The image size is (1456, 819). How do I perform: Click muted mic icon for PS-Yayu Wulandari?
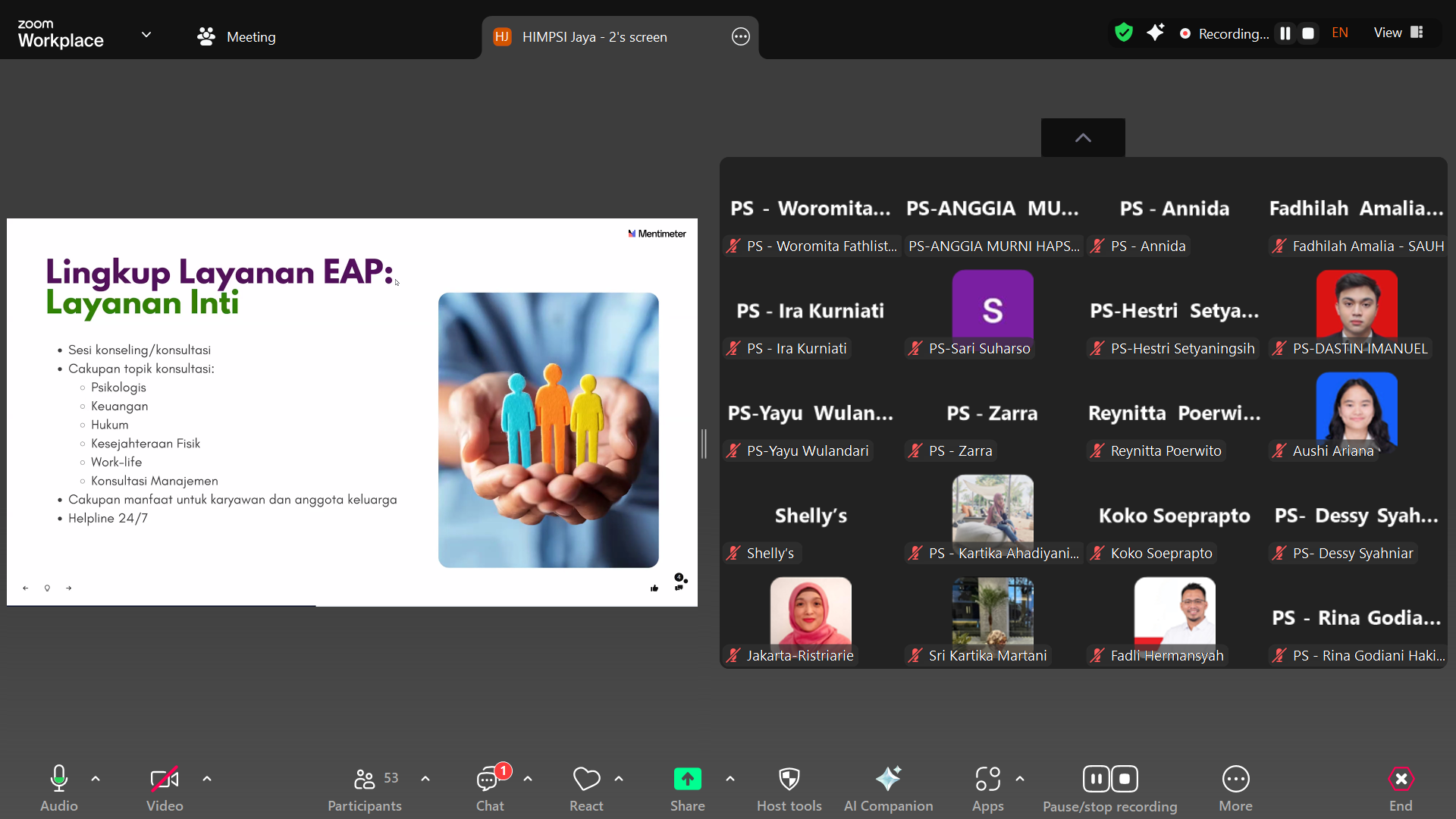click(733, 450)
